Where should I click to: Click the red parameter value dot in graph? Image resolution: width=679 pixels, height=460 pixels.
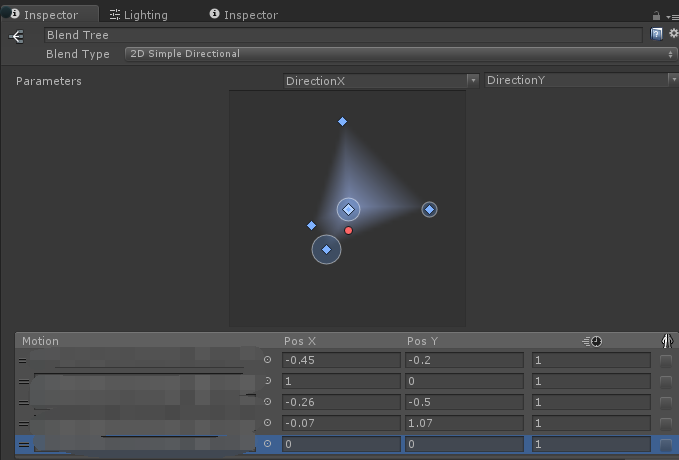(348, 230)
